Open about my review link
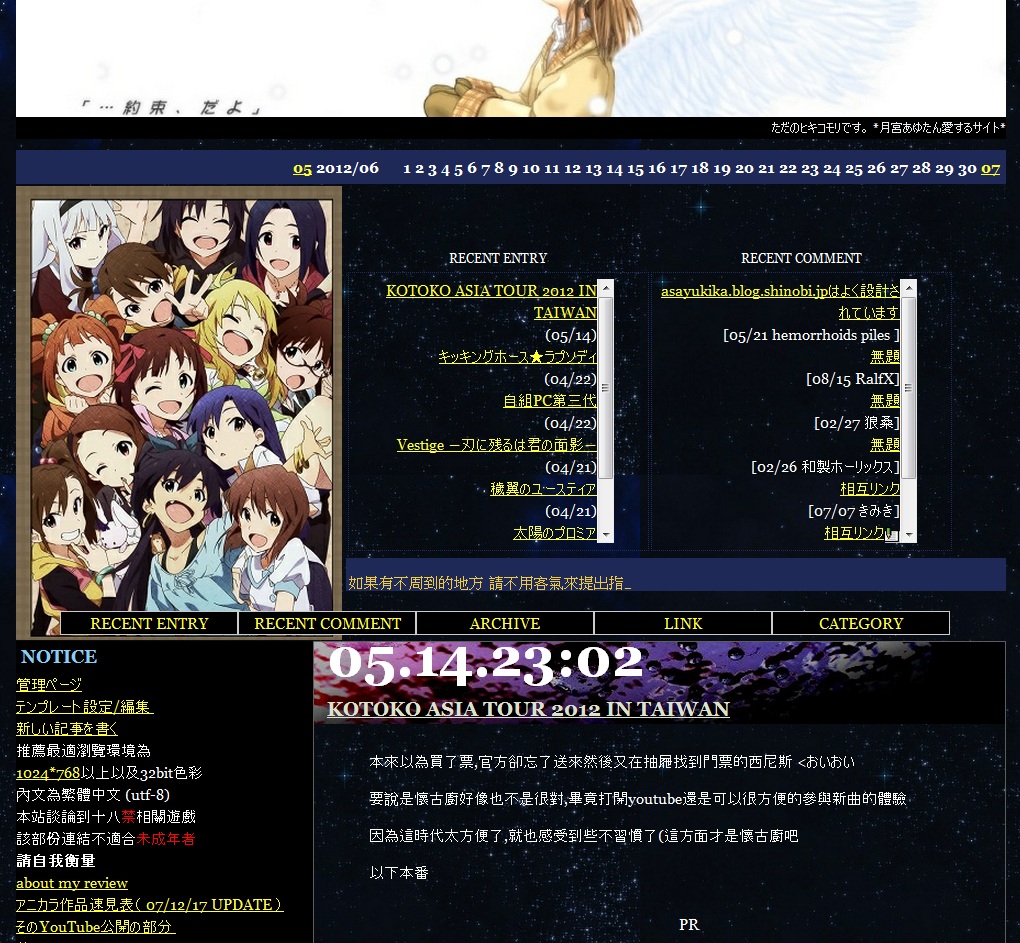Image resolution: width=1020 pixels, height=943 pixels. pyautogui.click(x=72, y=883)
